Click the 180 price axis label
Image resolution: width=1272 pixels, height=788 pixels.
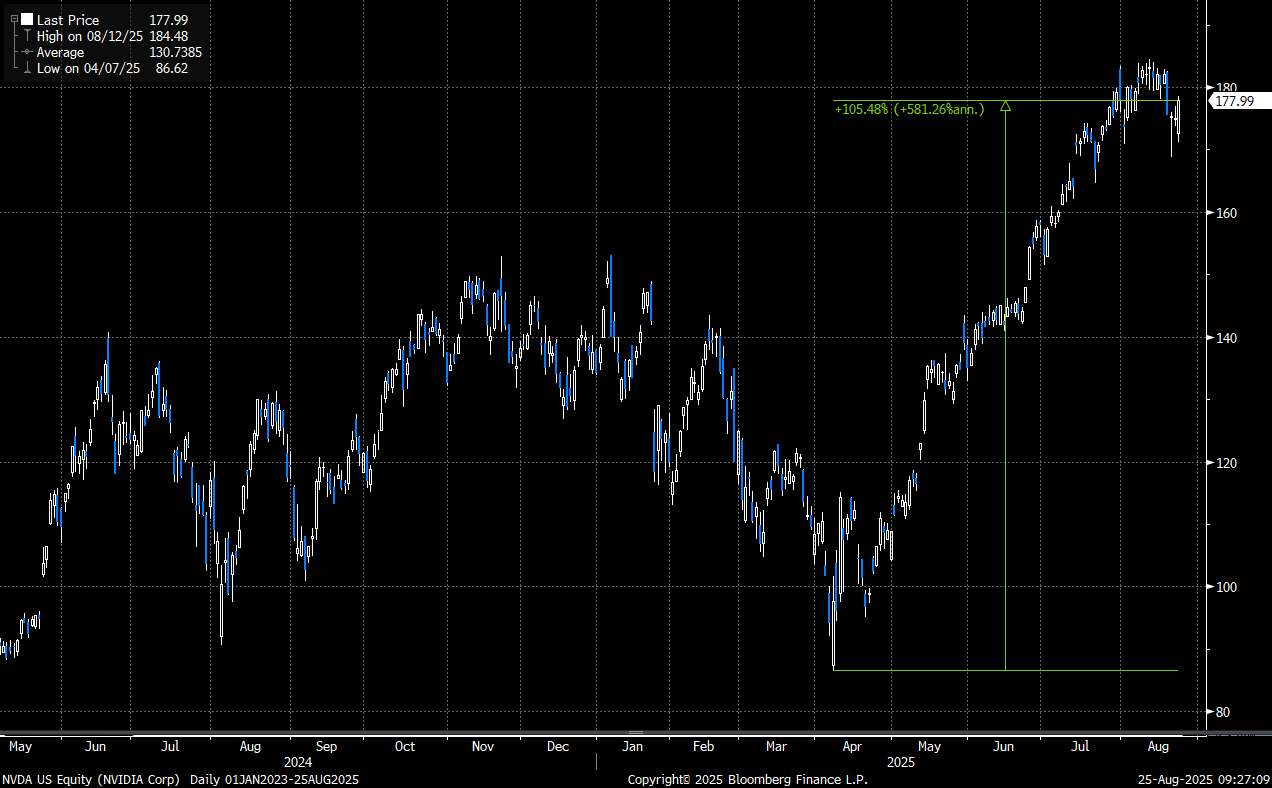point(1226,88)
